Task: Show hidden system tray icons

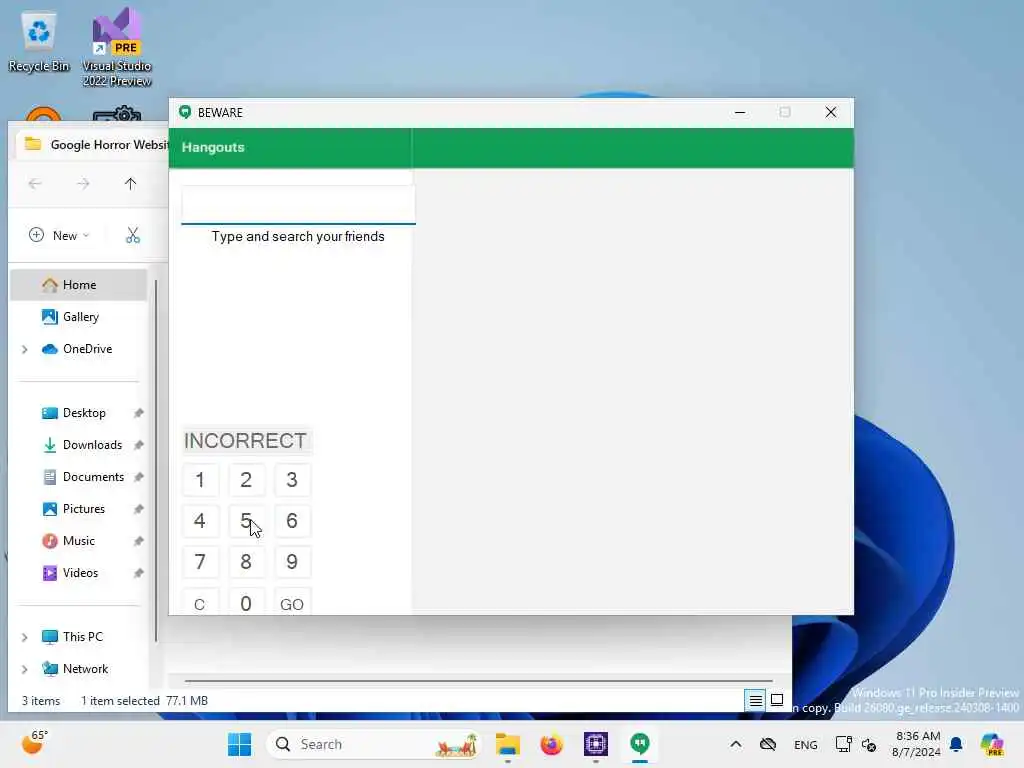Action: tap(735, 744)
